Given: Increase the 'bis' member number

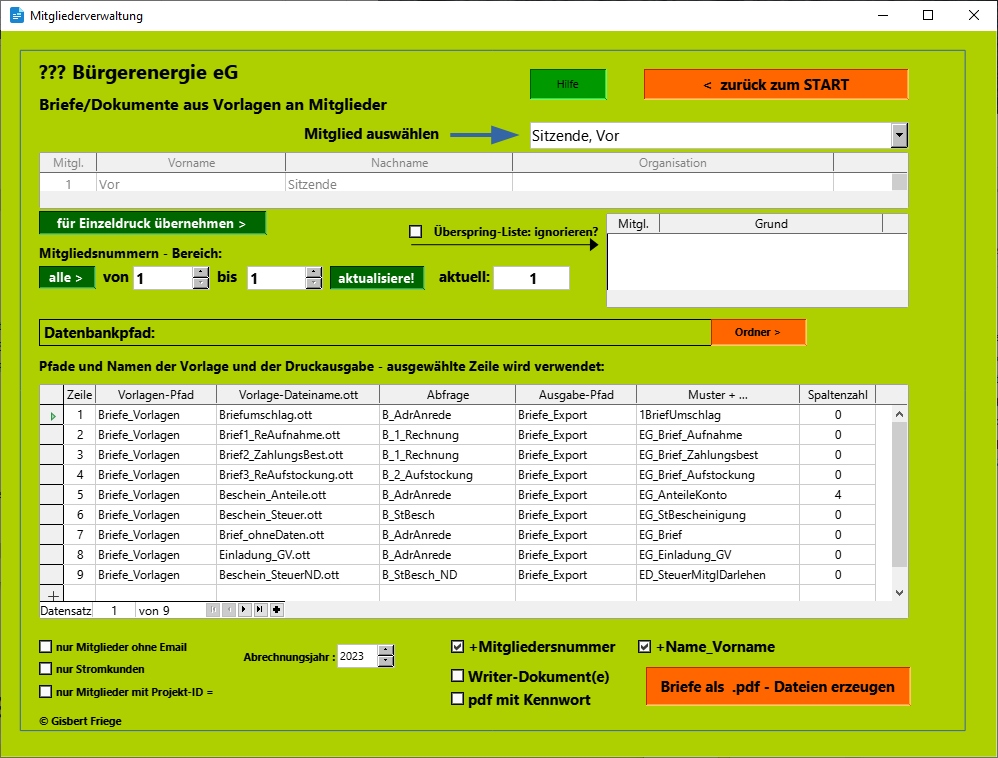Looking at the screenshot, I should click(x=314, y=272).
